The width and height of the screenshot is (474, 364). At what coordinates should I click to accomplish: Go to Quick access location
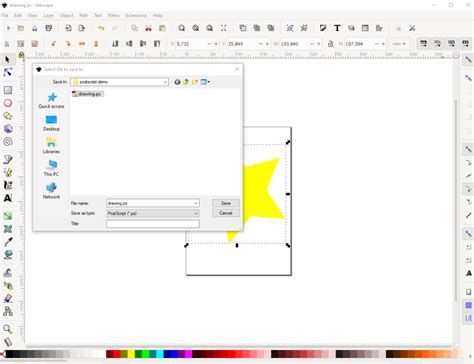(51, 100)
